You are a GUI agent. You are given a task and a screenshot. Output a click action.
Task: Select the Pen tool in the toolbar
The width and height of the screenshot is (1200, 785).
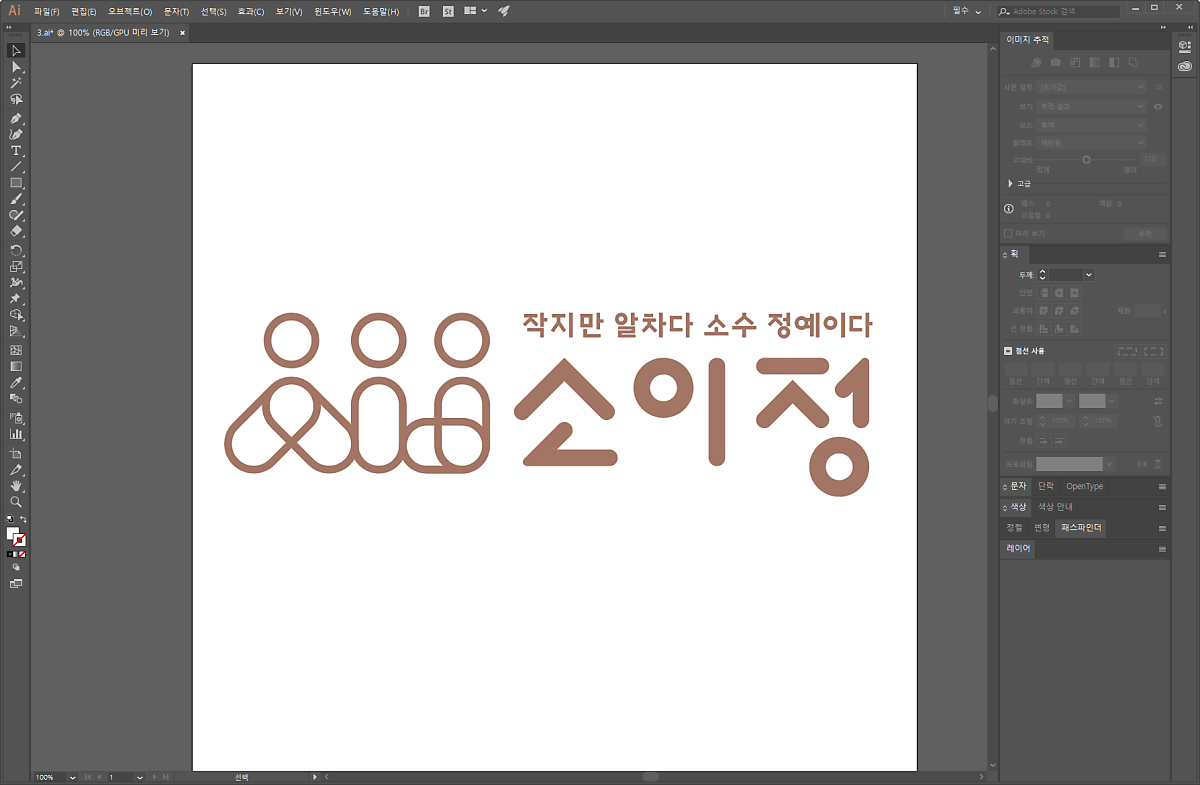(x=16, y=117)
